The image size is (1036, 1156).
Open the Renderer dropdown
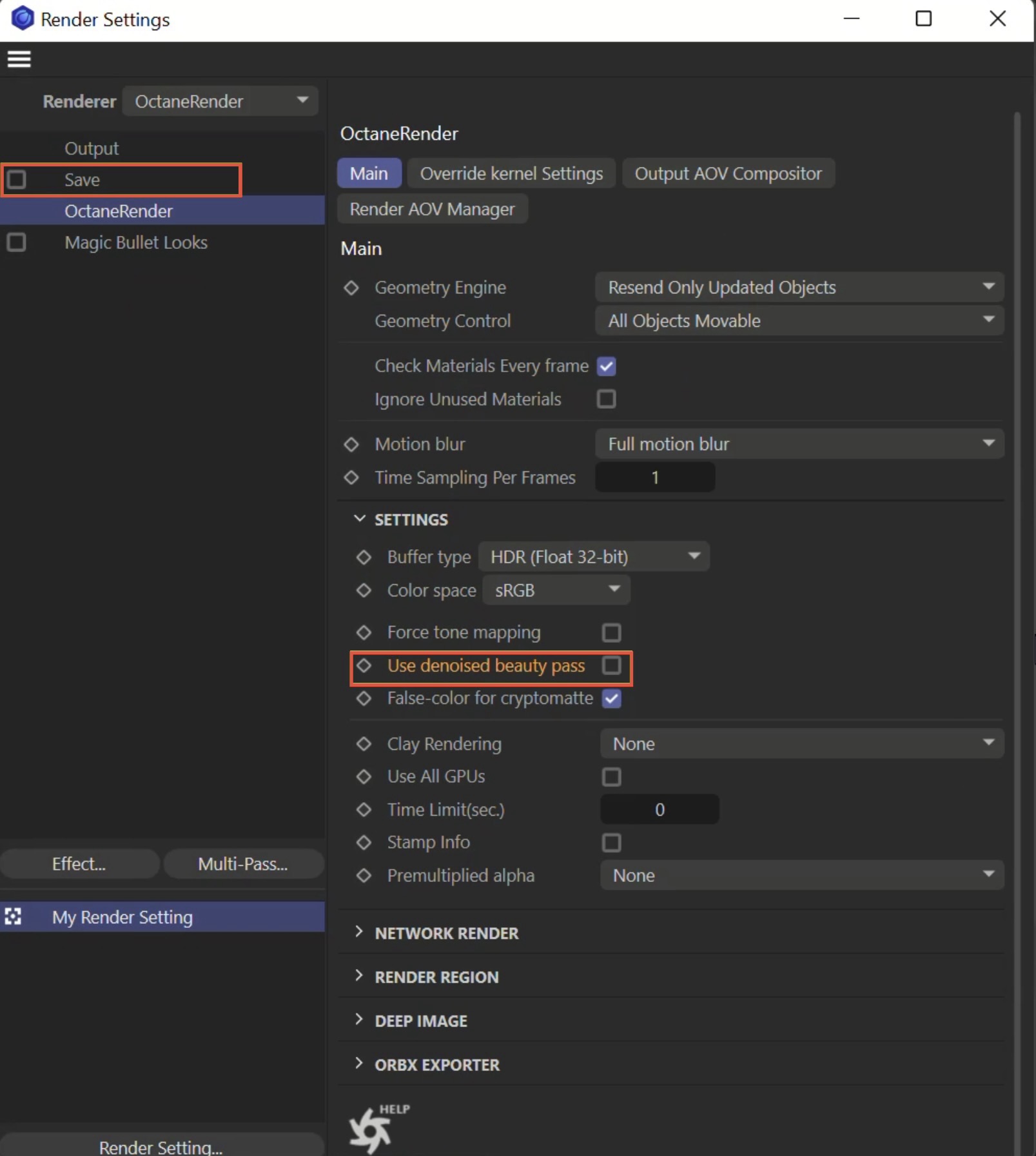click(x=220, y=101)
